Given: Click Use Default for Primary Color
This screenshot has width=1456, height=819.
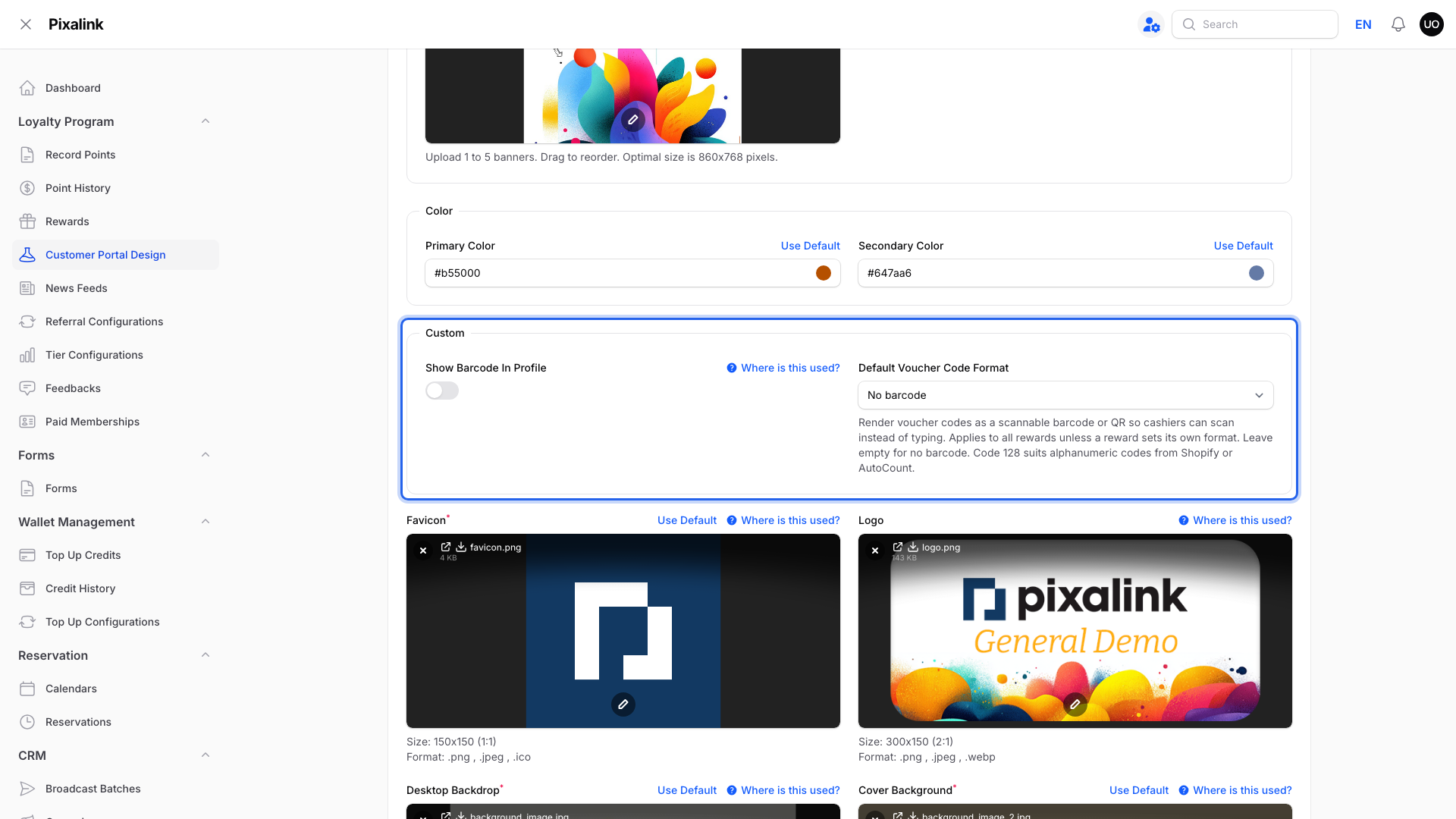Looking at the screenshot, I should coord(810,246).
